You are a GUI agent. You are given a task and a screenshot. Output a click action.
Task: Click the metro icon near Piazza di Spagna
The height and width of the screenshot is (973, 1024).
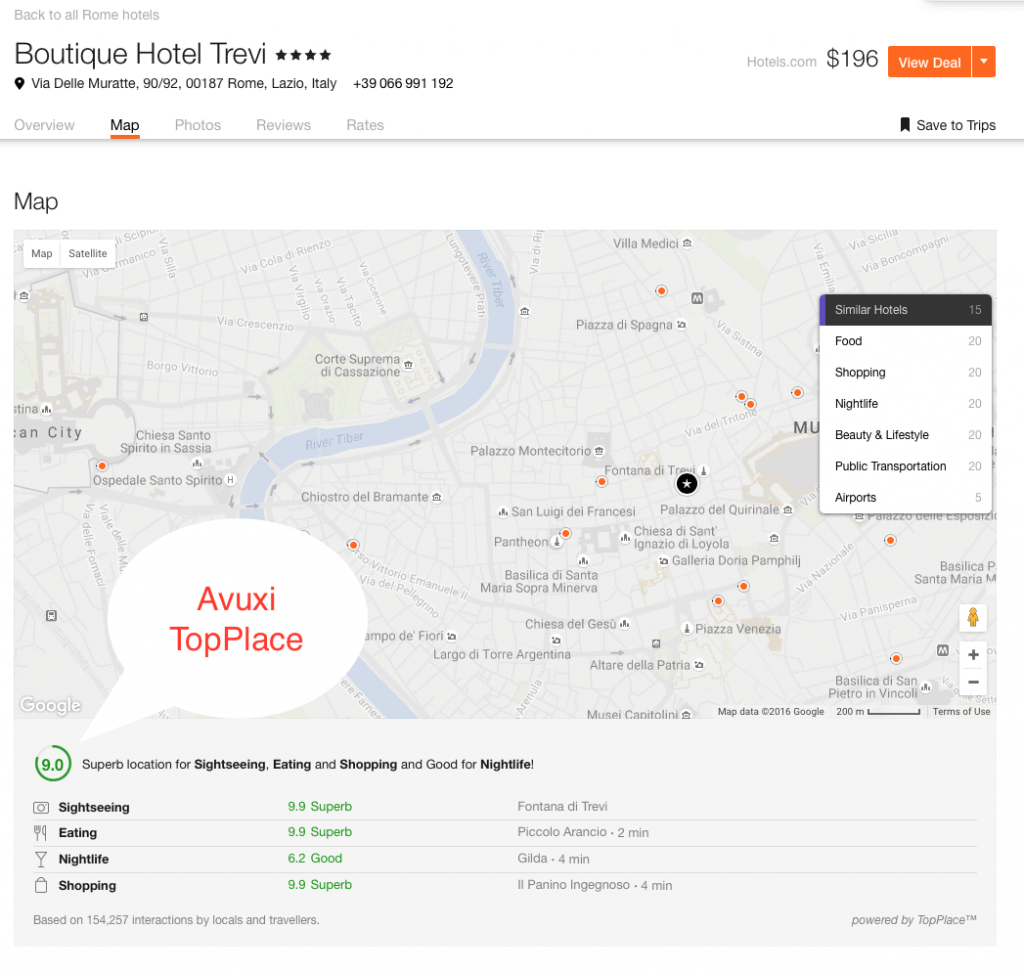point(697,298)
